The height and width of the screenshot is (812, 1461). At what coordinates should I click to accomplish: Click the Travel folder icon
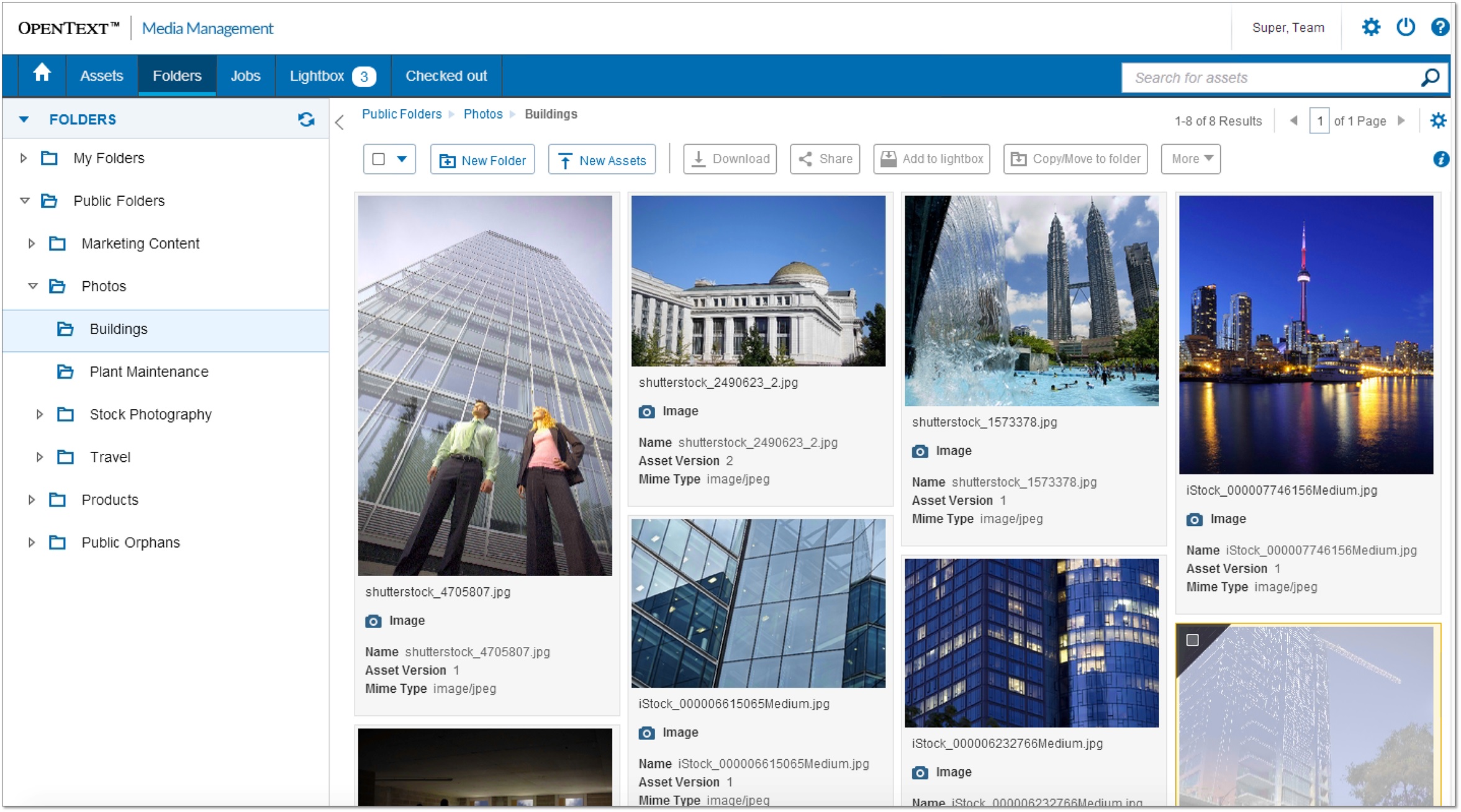(x=65, y=457)
